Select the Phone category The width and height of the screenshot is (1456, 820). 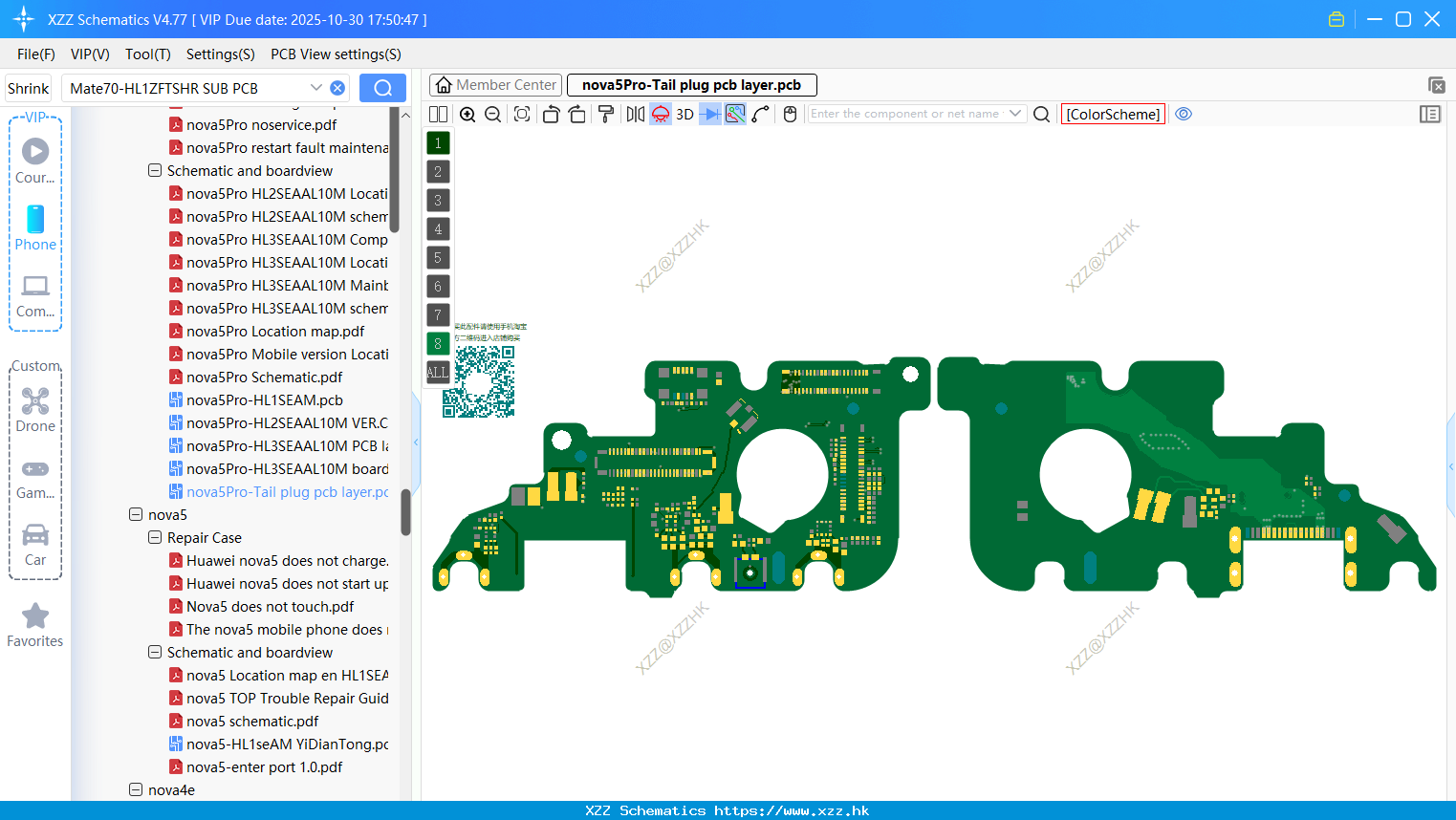(35, 228)
